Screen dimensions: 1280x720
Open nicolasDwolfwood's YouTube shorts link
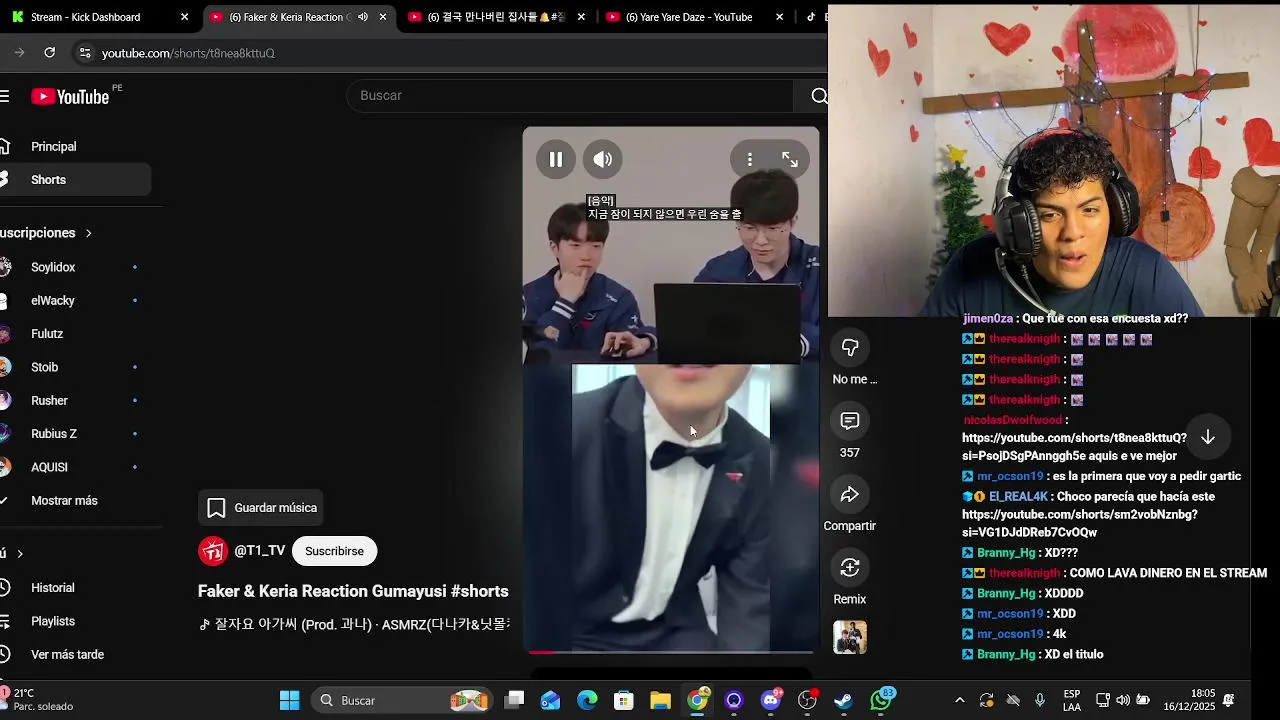(1074, 447)
